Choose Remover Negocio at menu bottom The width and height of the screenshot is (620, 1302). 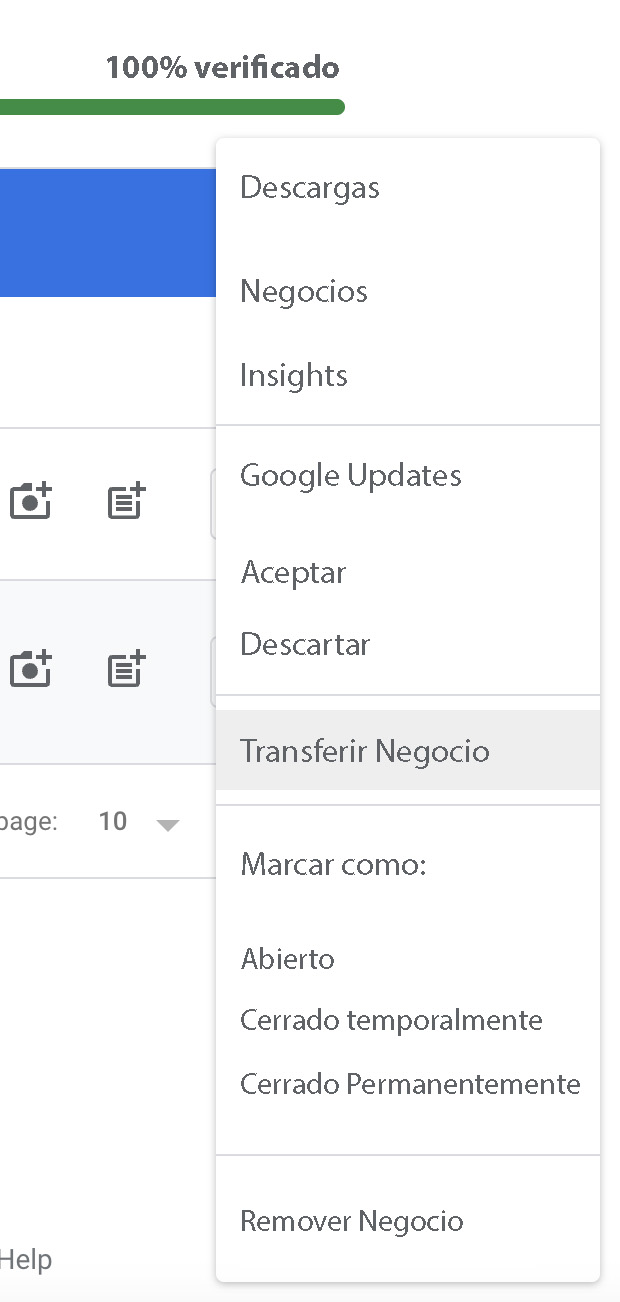coord(352,1221)
